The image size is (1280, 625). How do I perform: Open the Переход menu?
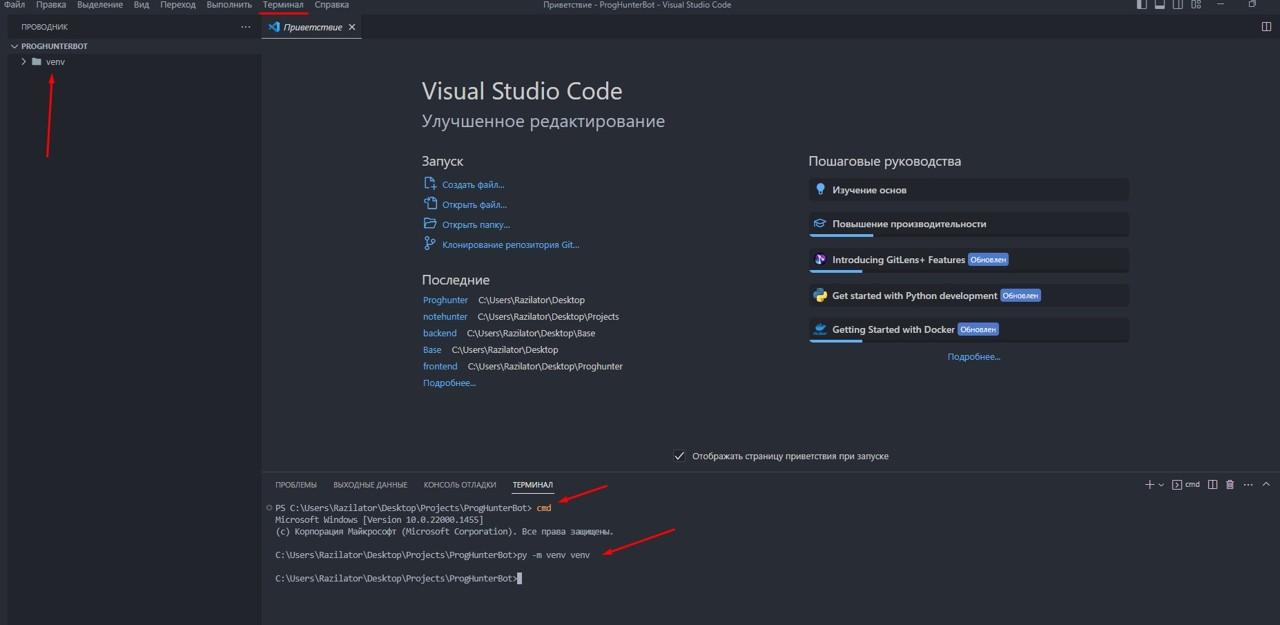178,5
